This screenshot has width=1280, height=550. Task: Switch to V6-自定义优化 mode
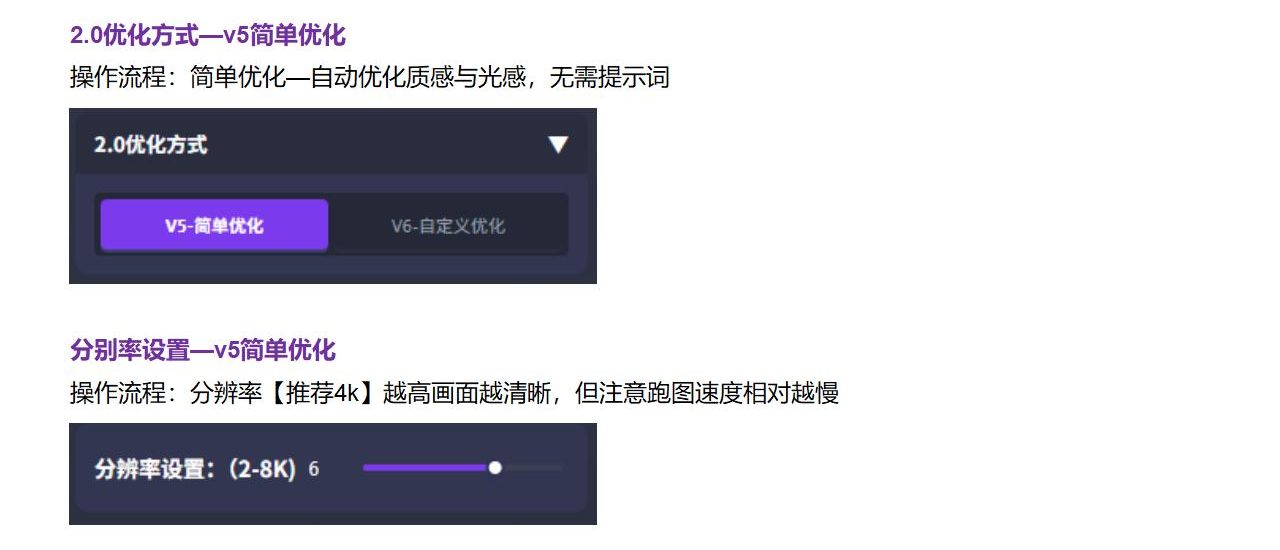point(448,226)
